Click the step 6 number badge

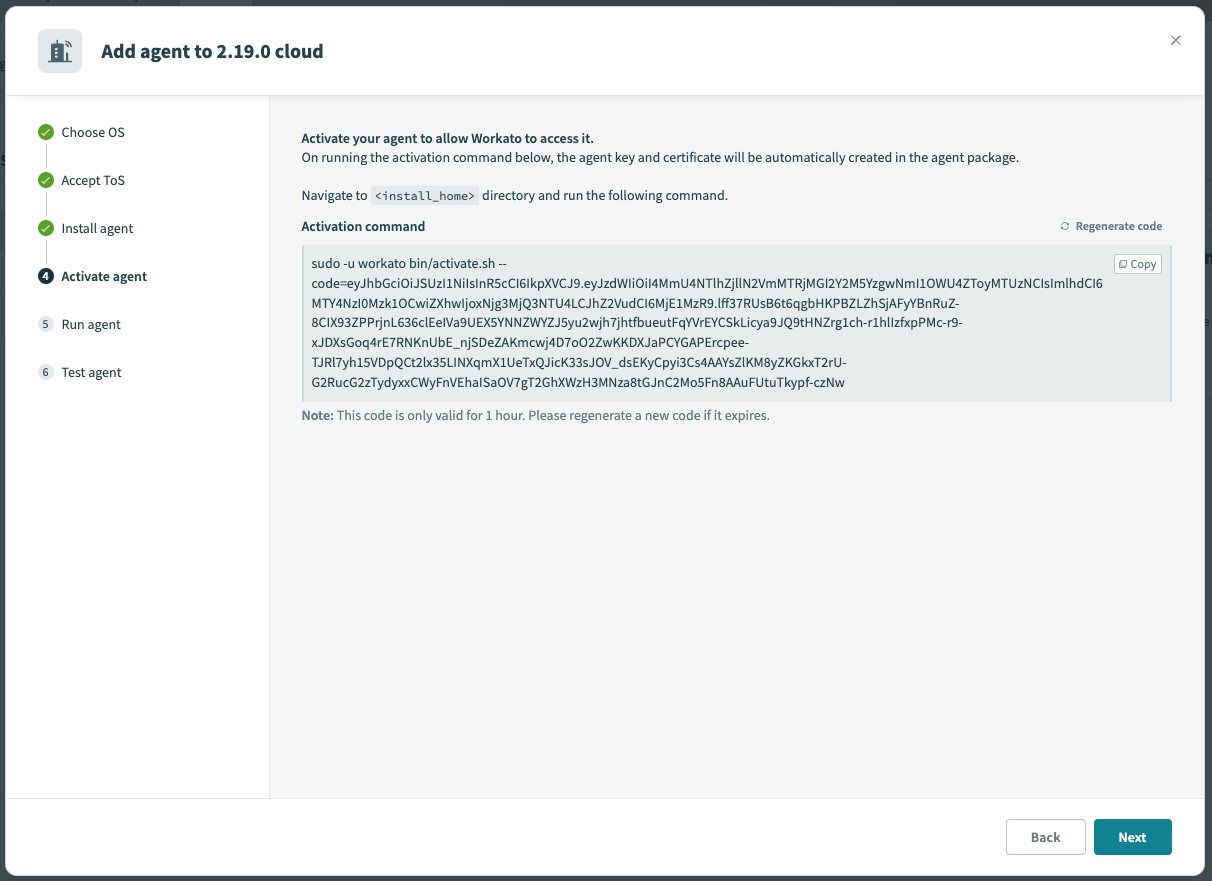46,372
